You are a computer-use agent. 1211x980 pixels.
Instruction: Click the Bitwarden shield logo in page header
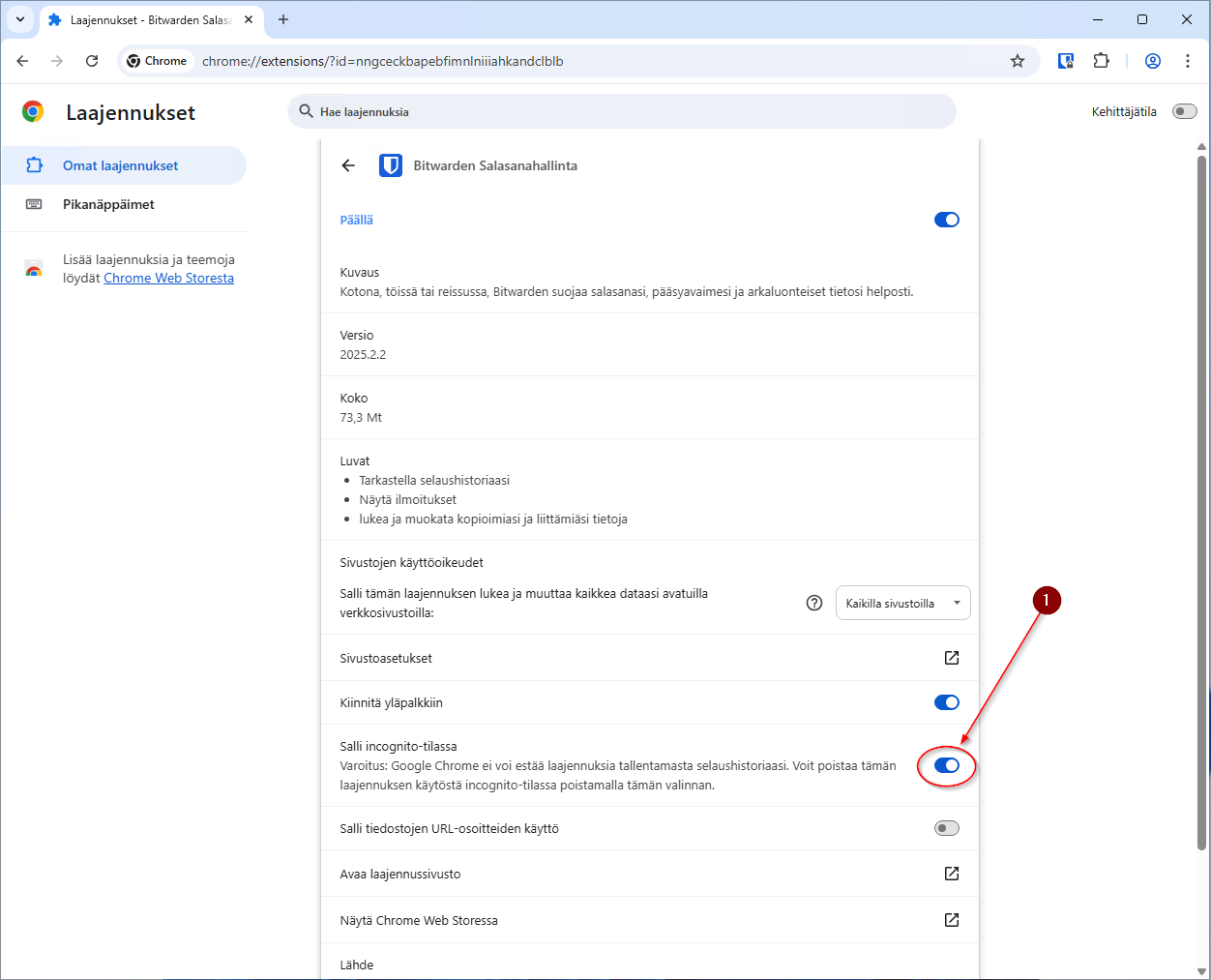(x=391, y=165)
